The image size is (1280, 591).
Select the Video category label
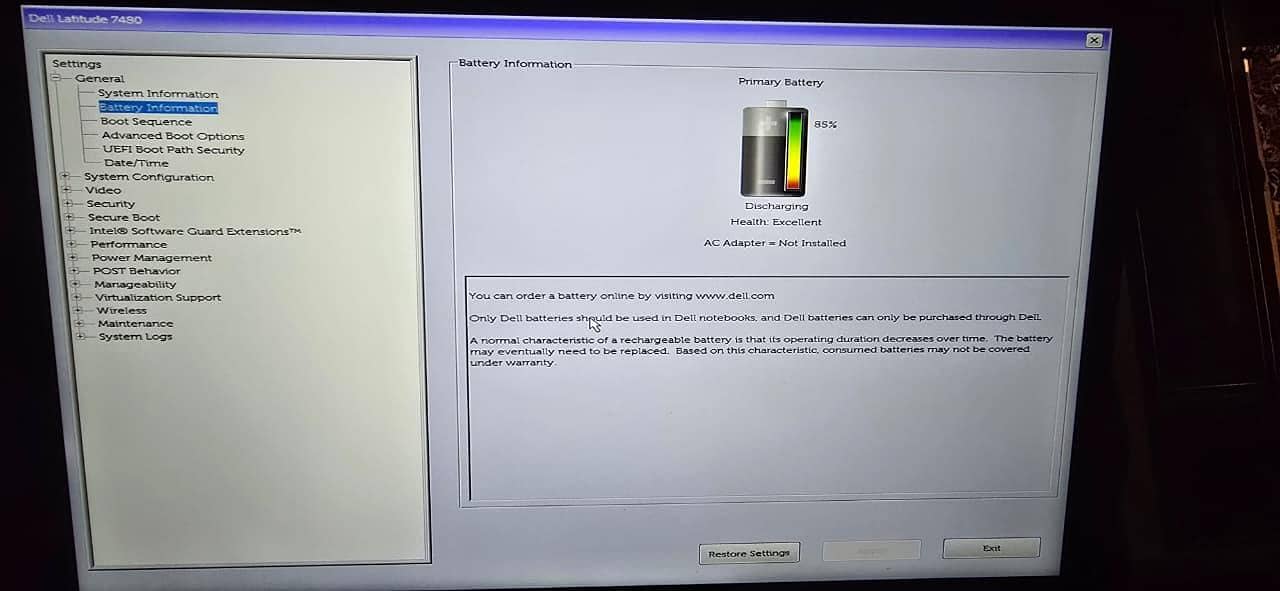point(103,190)
